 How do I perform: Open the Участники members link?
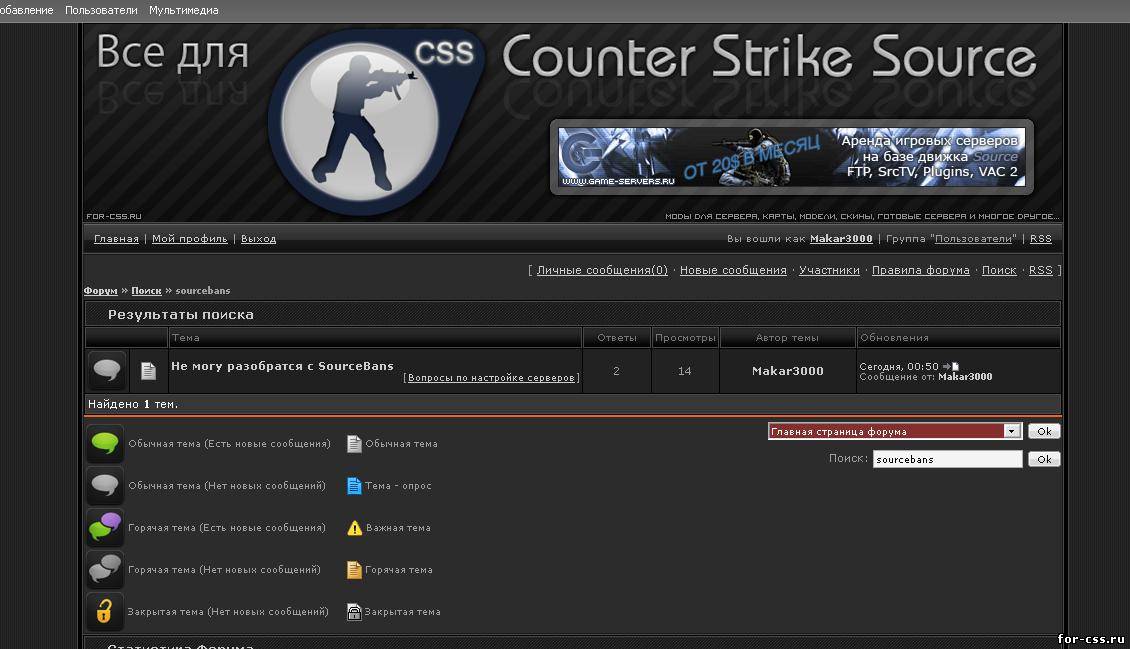tap(829, 270)
